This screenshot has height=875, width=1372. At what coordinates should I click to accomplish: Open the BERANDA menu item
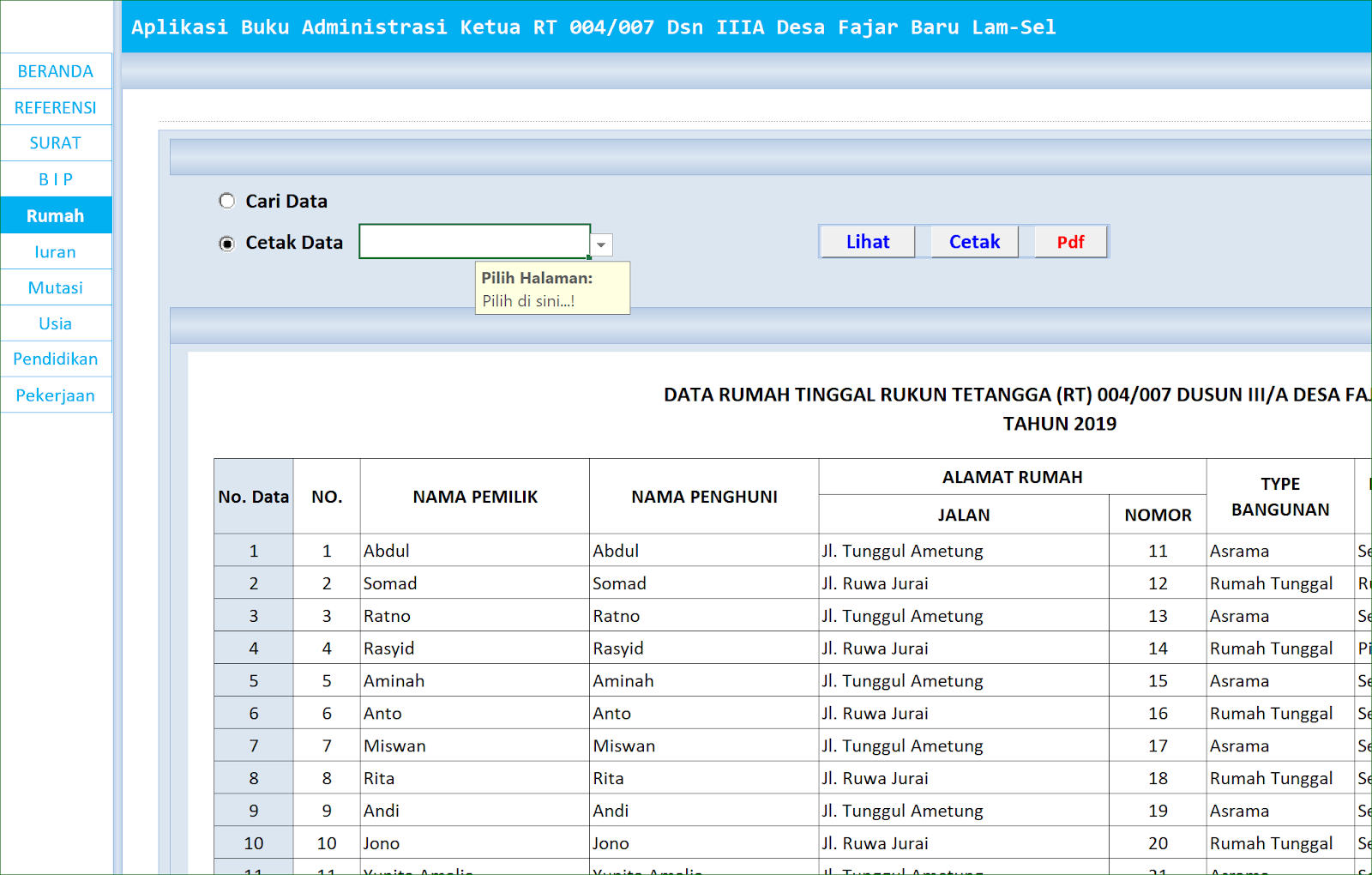56,71
